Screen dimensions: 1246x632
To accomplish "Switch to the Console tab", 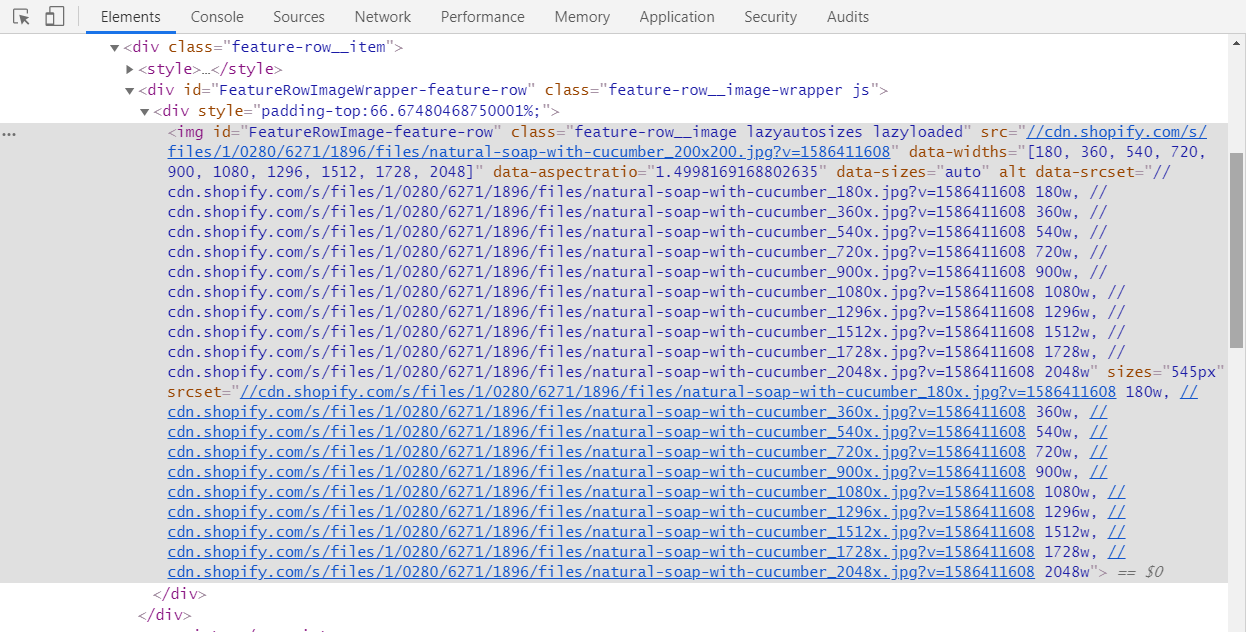I will pyautogui.click(x=216, y=16).
